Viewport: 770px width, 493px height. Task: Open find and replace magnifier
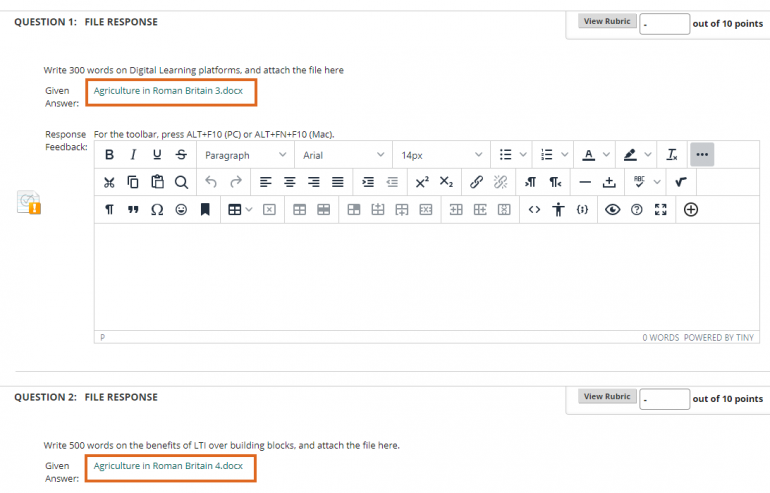pos(181,183)
